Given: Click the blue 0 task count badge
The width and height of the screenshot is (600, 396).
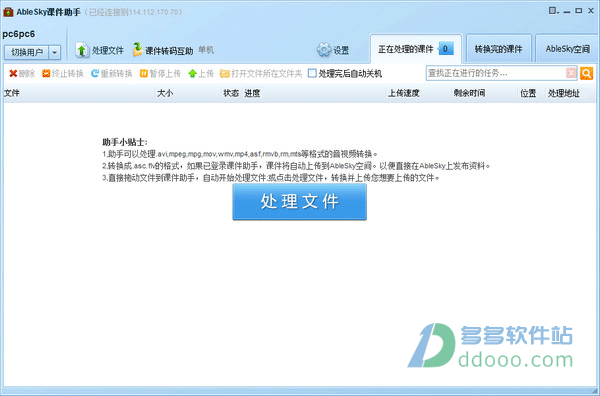Looking at the screenshot, I should (445, 49).
